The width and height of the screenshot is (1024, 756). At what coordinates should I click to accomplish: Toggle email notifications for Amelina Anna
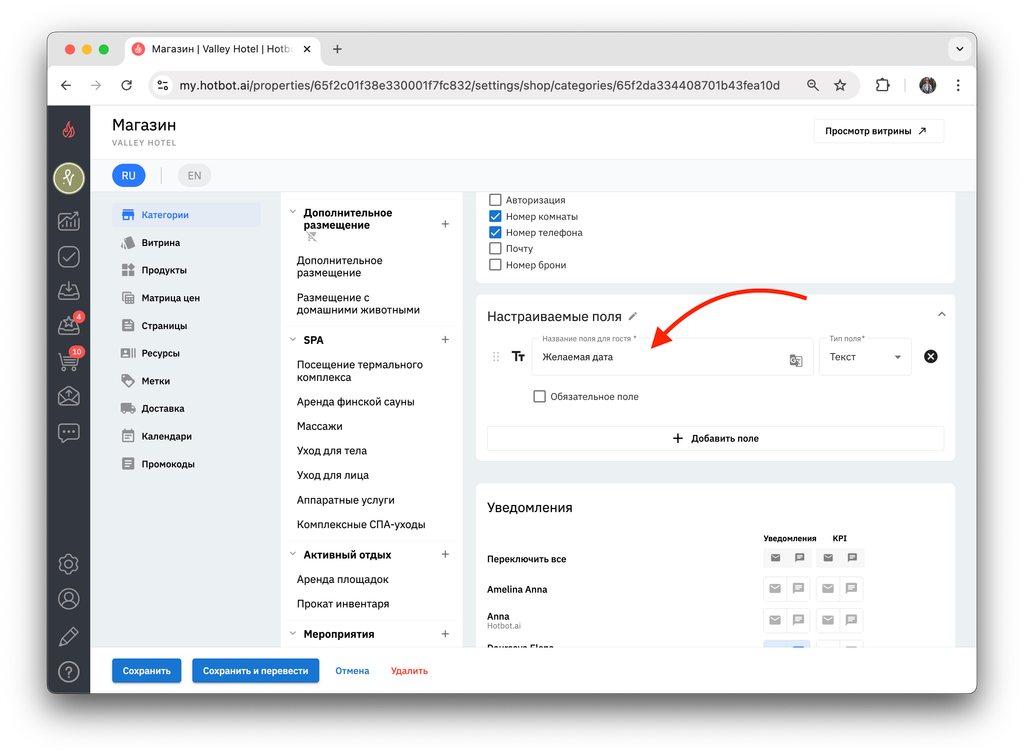(x=775, y=588)
